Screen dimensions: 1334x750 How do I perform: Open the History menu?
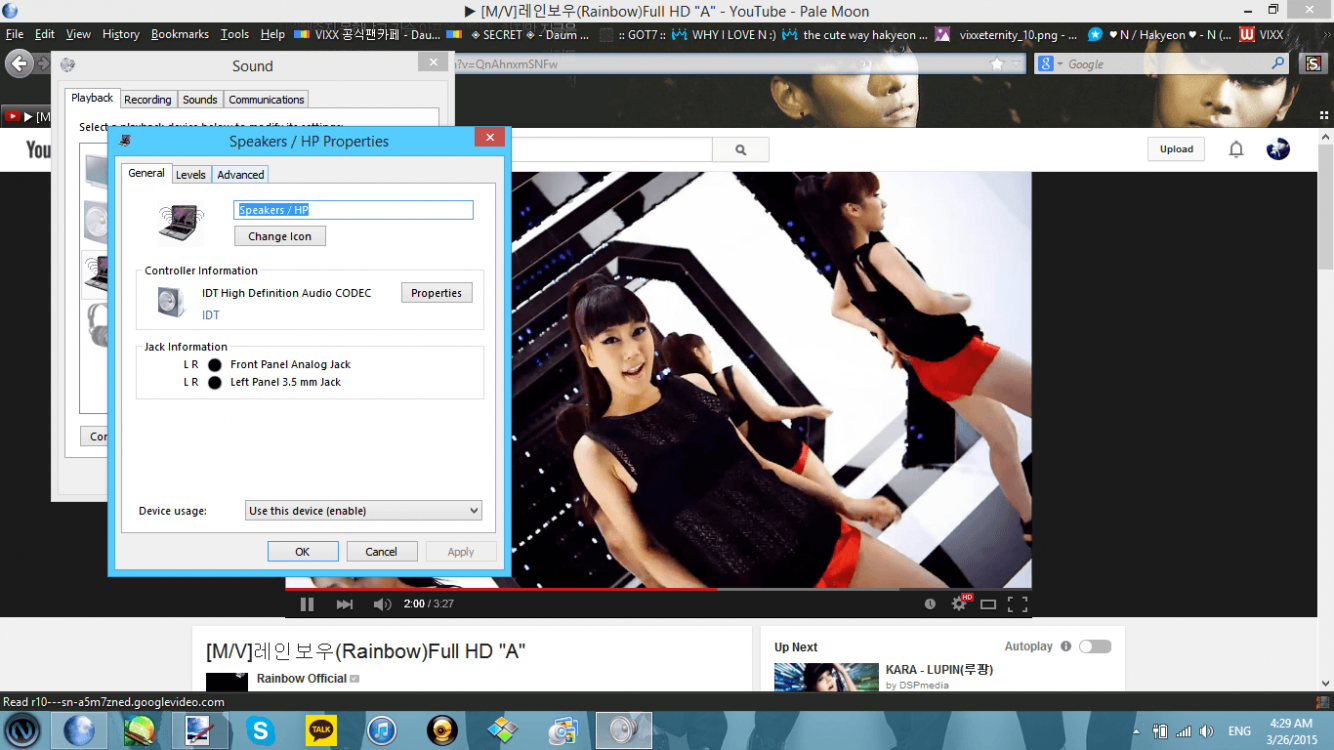tap(121, 34)
